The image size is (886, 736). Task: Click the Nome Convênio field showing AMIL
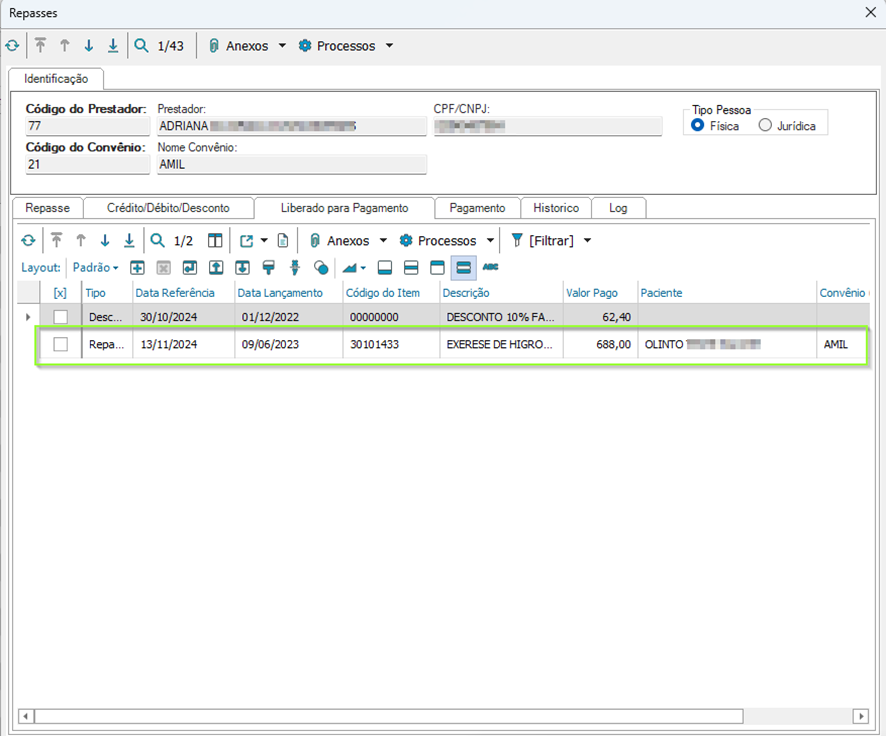(292, 164)
